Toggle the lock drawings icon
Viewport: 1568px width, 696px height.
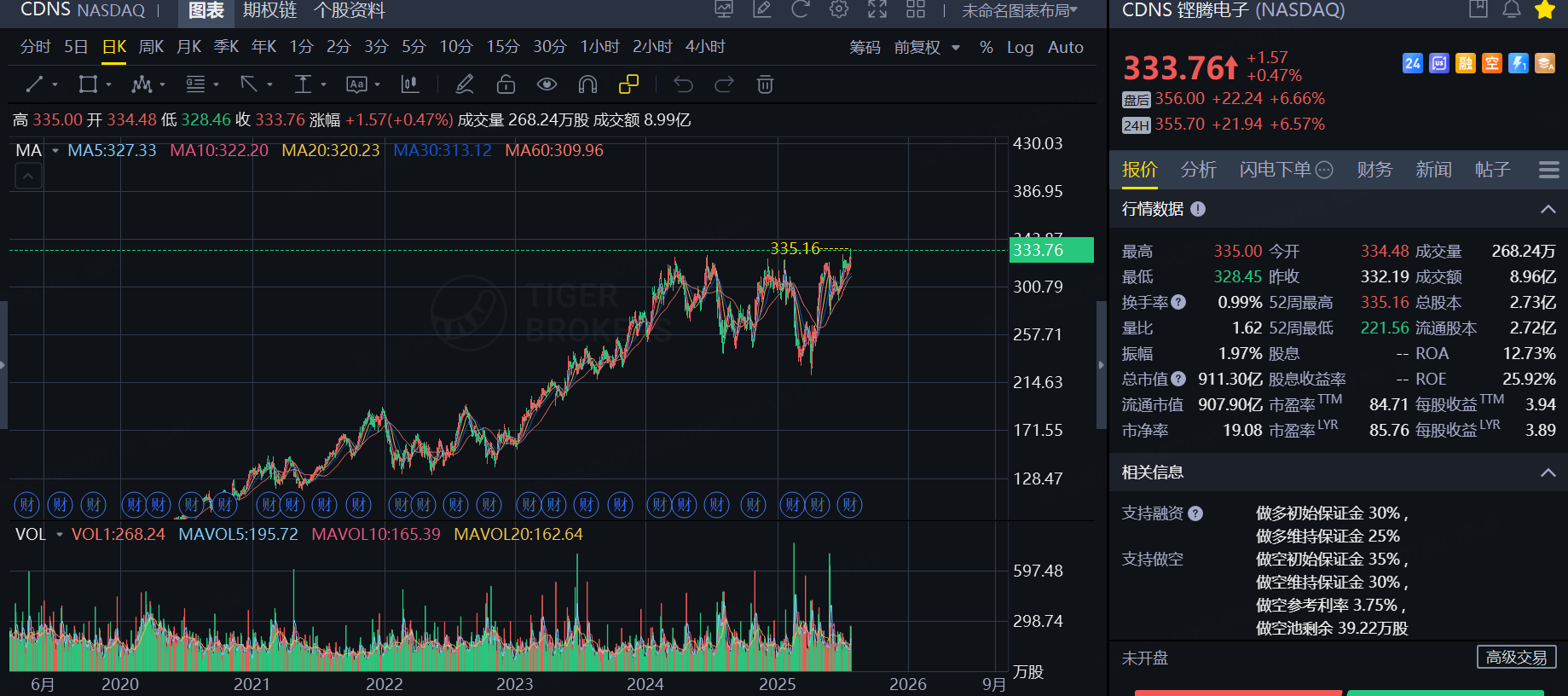tap(506, 84)
